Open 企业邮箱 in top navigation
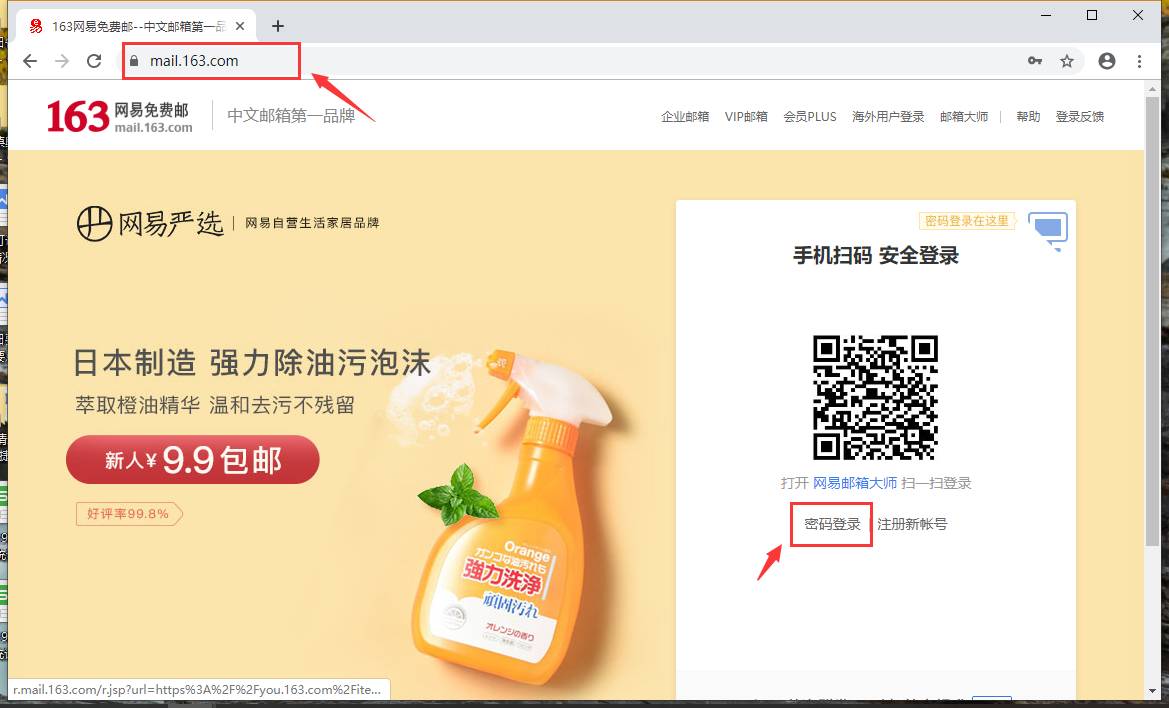The width and height of the screenshot is (1169, 708). pos(685,117)
